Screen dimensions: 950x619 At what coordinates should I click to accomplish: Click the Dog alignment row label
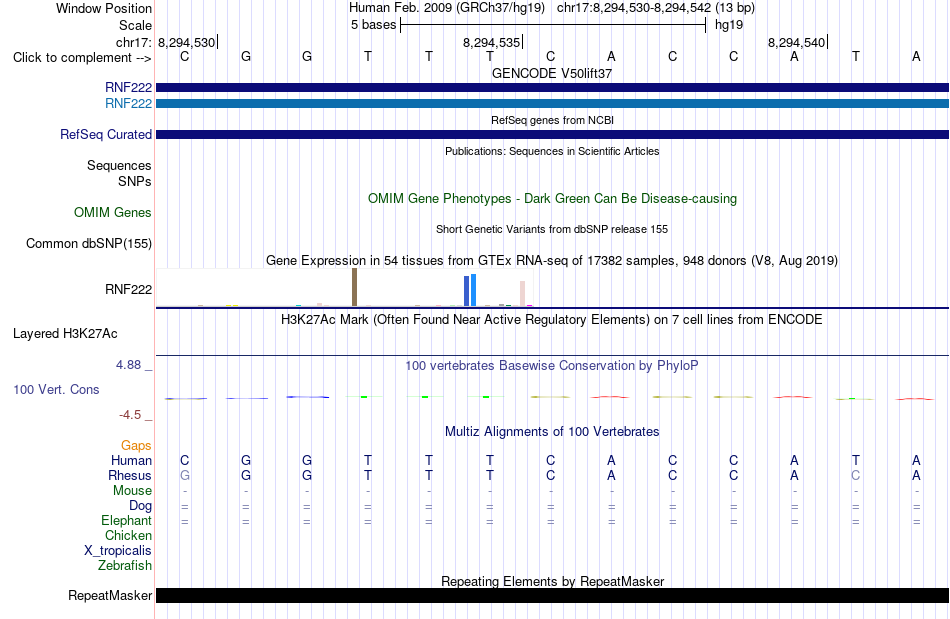click(140, 506)
